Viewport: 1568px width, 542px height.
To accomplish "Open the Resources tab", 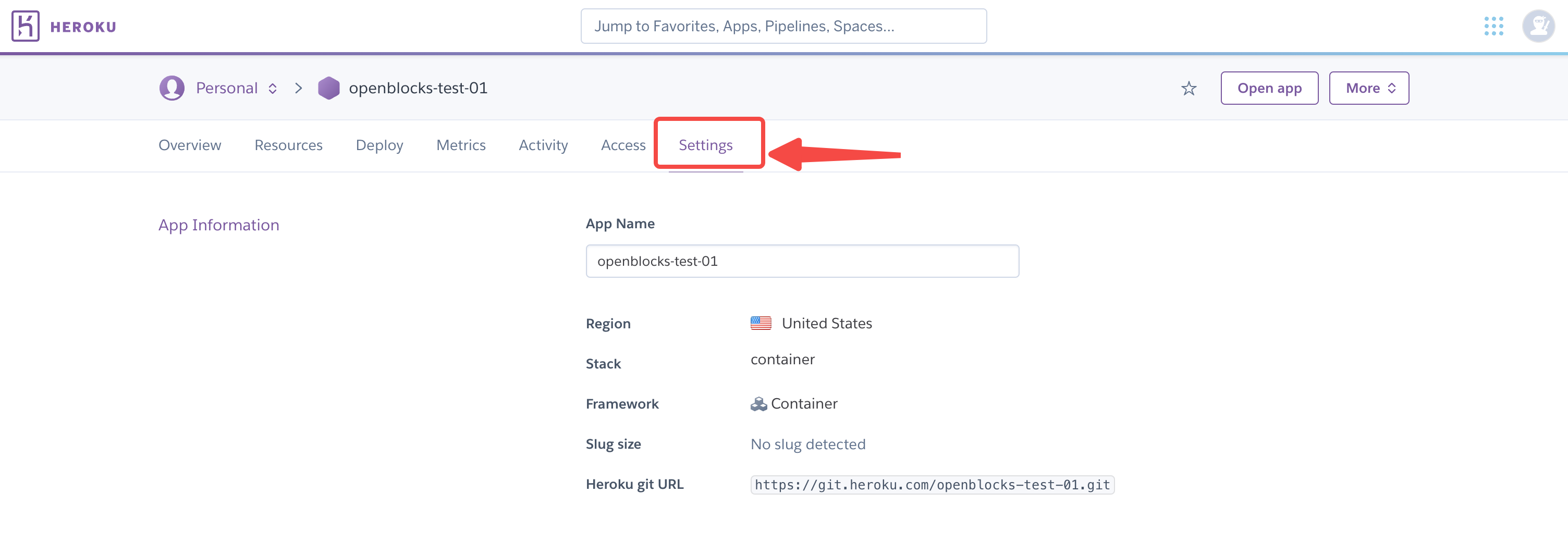I will click(x=288, y=145).
